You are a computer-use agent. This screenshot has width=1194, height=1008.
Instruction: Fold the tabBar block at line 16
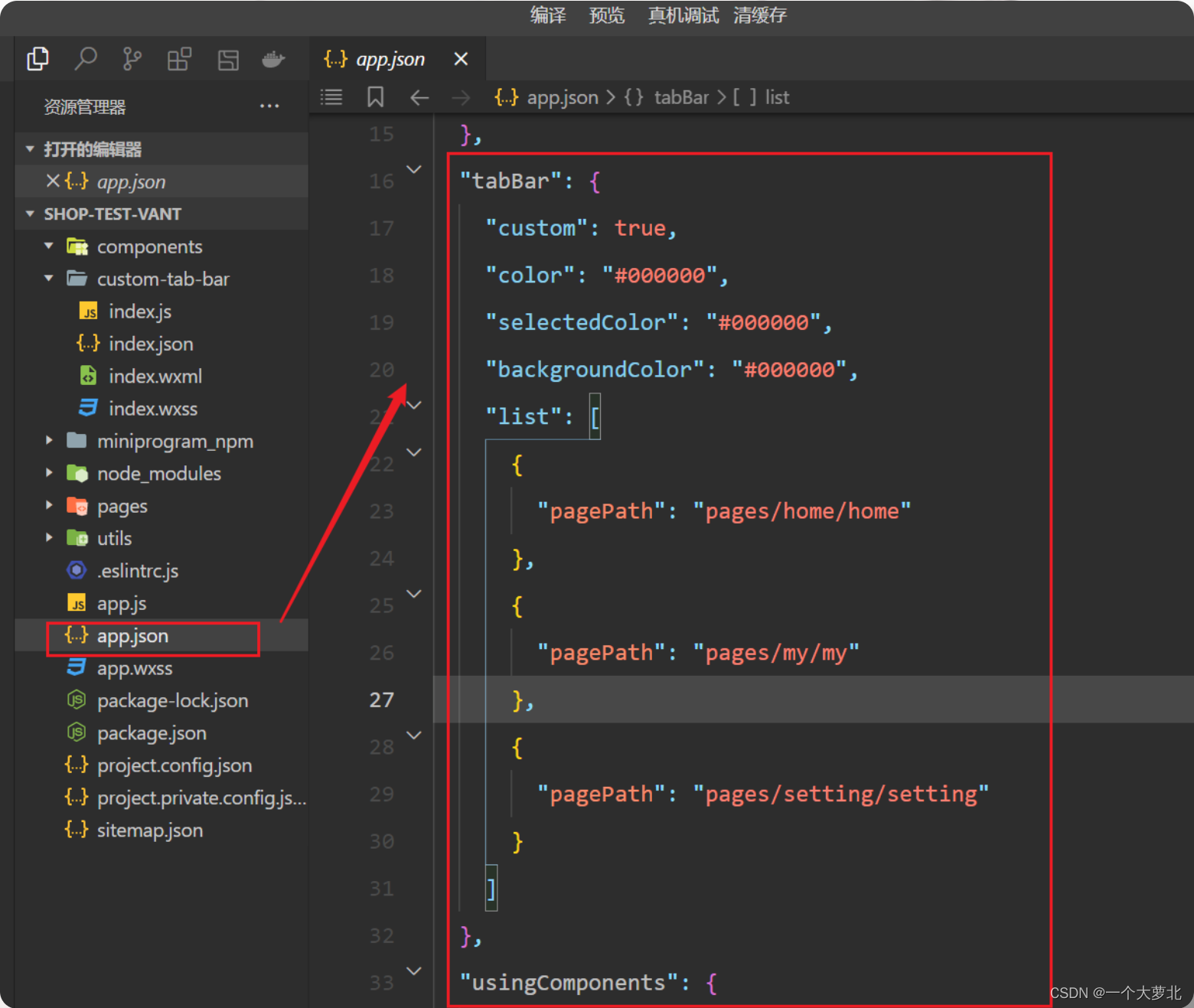[414, 169]
